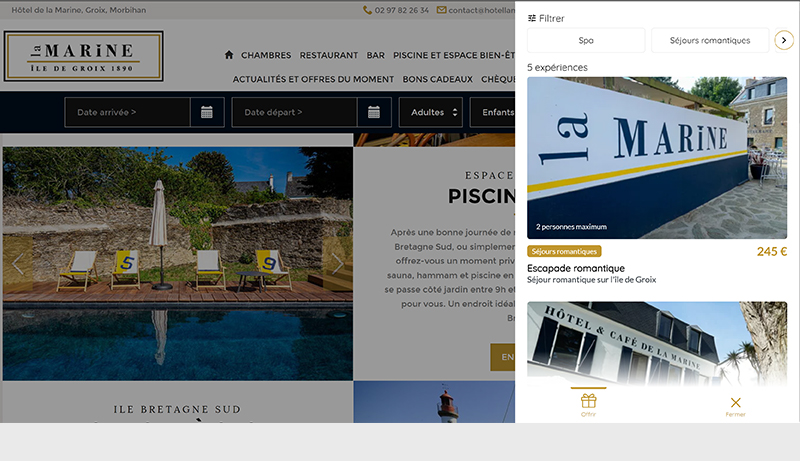Screen dimensions: 800x461
Task: Advance to next pool slideshow image
Action: tap(337, 264)
